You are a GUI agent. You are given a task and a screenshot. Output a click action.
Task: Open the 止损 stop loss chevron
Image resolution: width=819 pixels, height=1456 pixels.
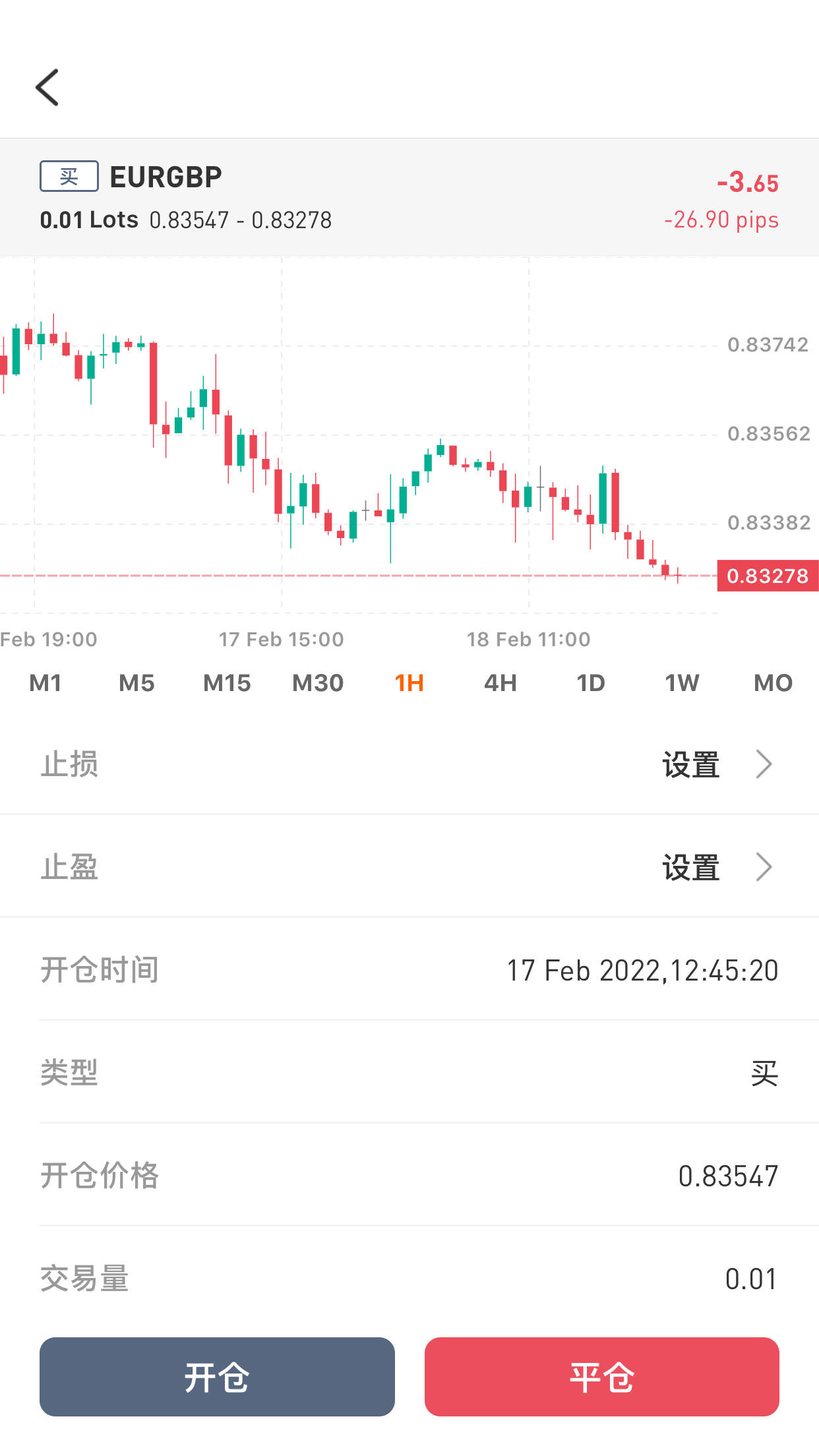coord(764,764)
